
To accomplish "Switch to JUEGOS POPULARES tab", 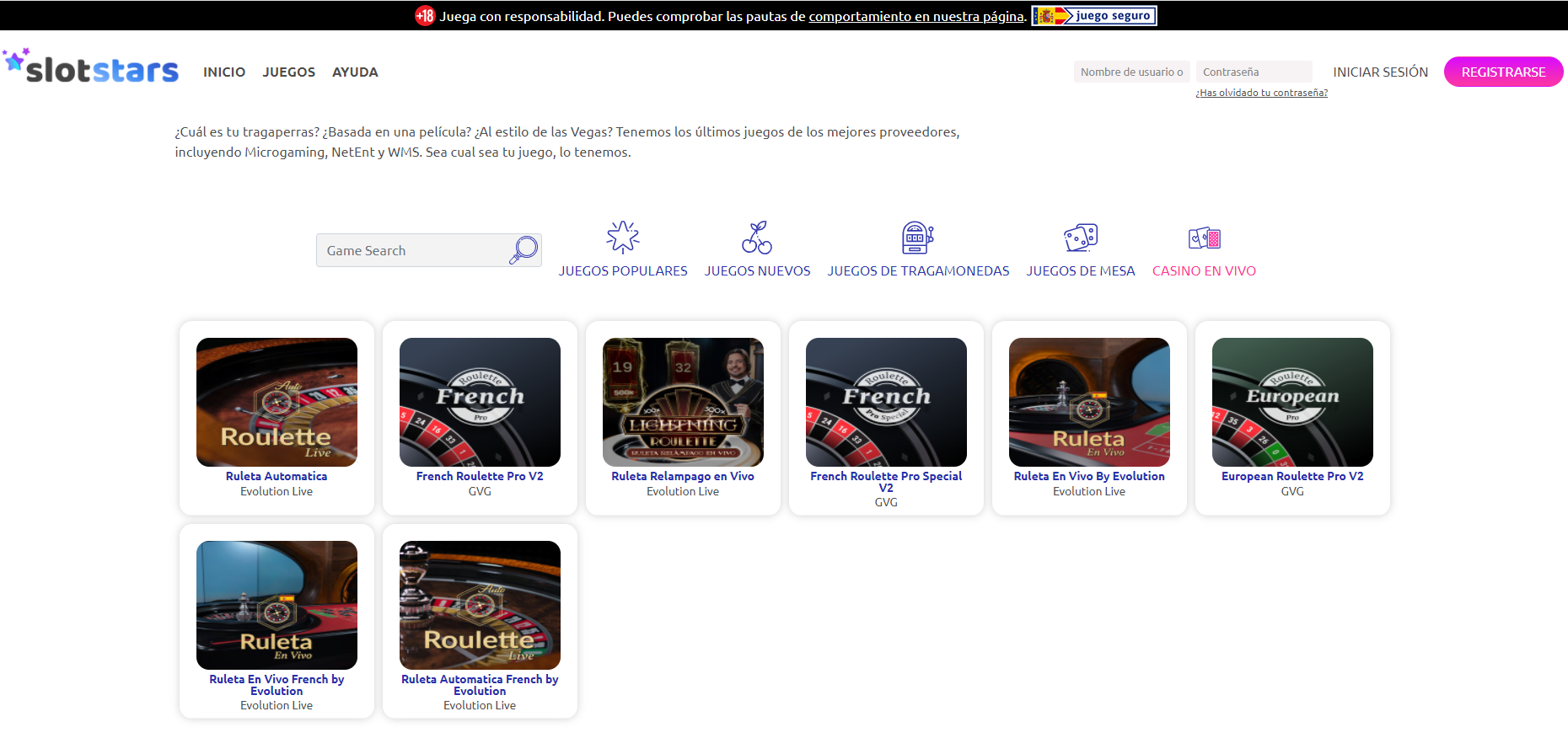I will [x=623, y=270].
